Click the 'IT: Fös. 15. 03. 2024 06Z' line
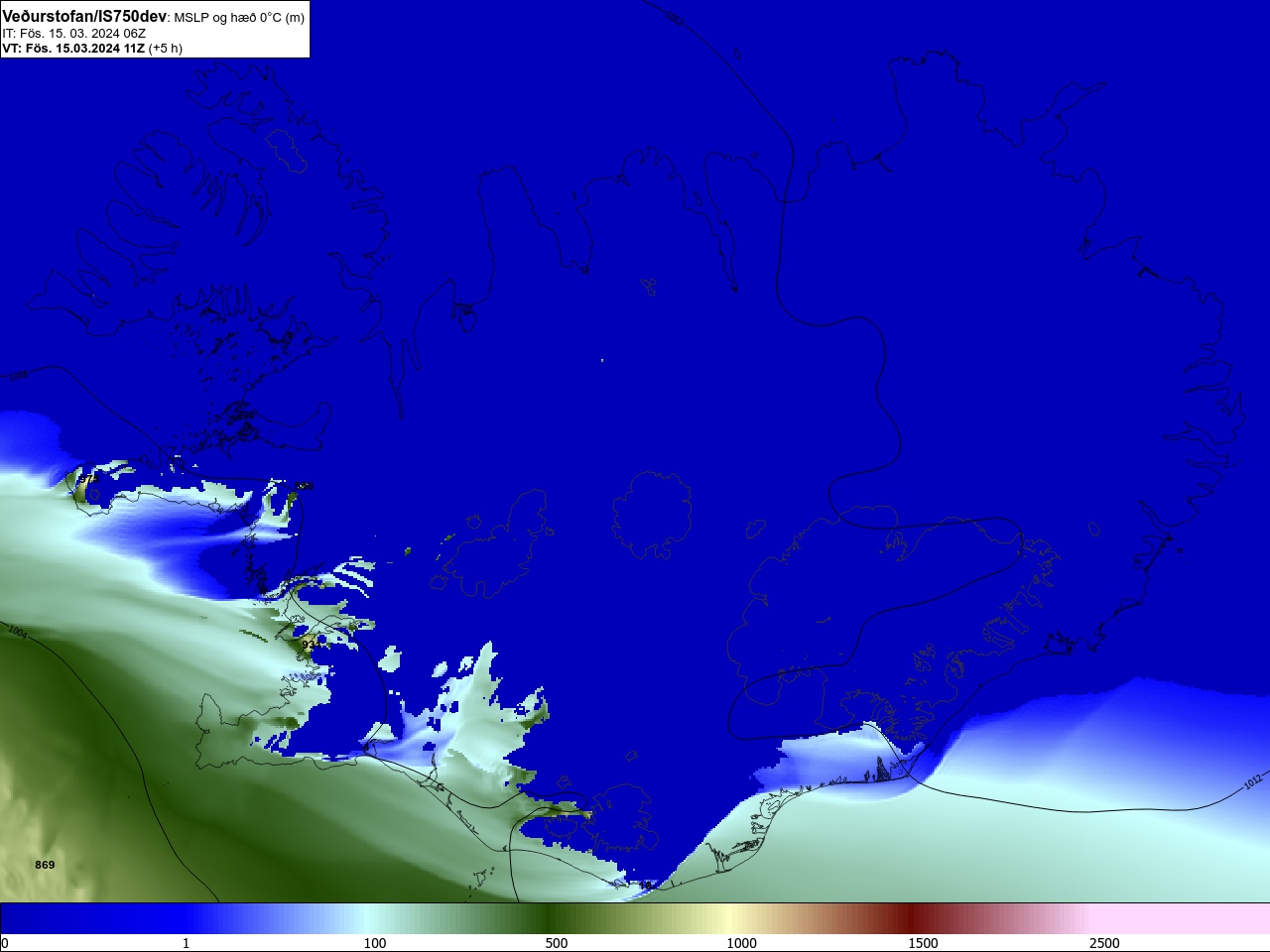Viewport: 1270px width, 952px height. [73, 34]
